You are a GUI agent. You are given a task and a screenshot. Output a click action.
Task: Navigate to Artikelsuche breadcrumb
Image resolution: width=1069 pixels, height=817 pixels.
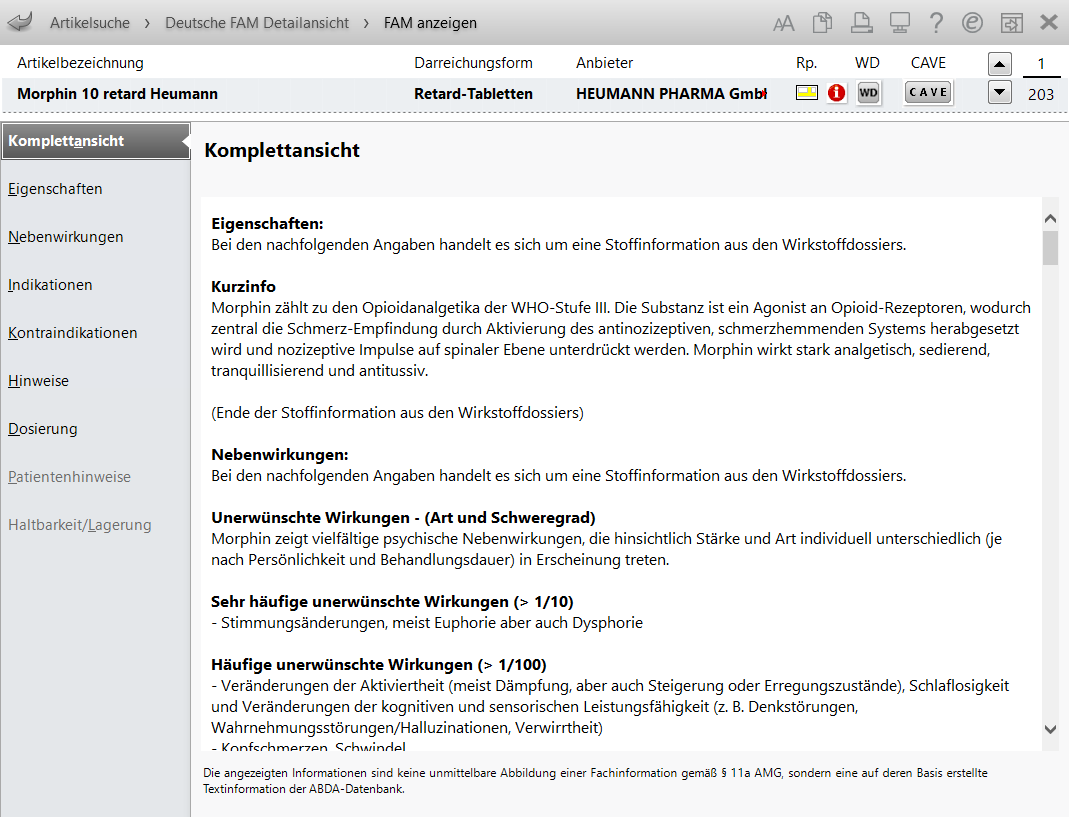[x=89, y=23]
